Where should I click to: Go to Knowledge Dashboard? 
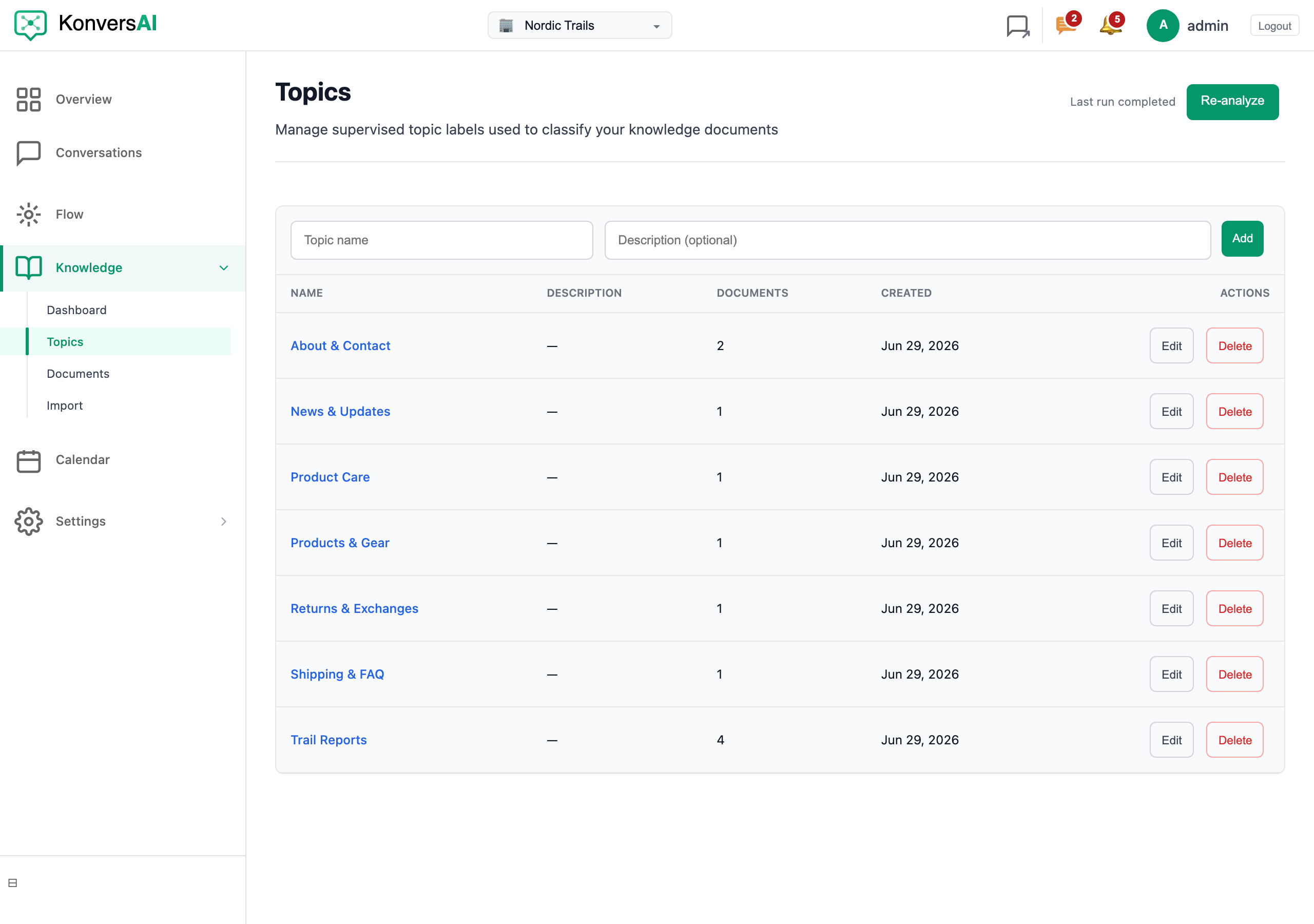pyautogui.click(x=76, y=310)
